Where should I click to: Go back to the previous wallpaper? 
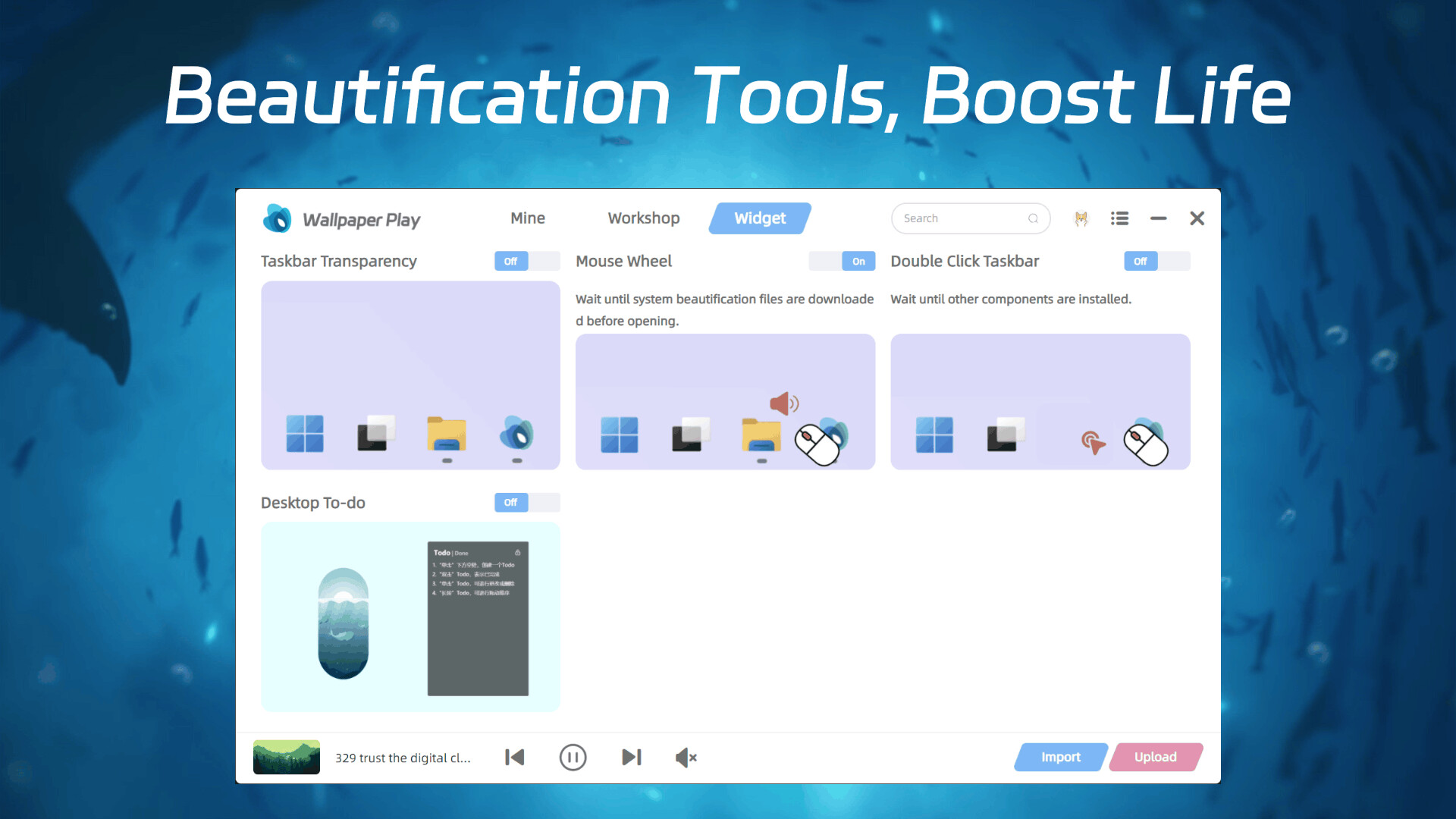(515, 757)
